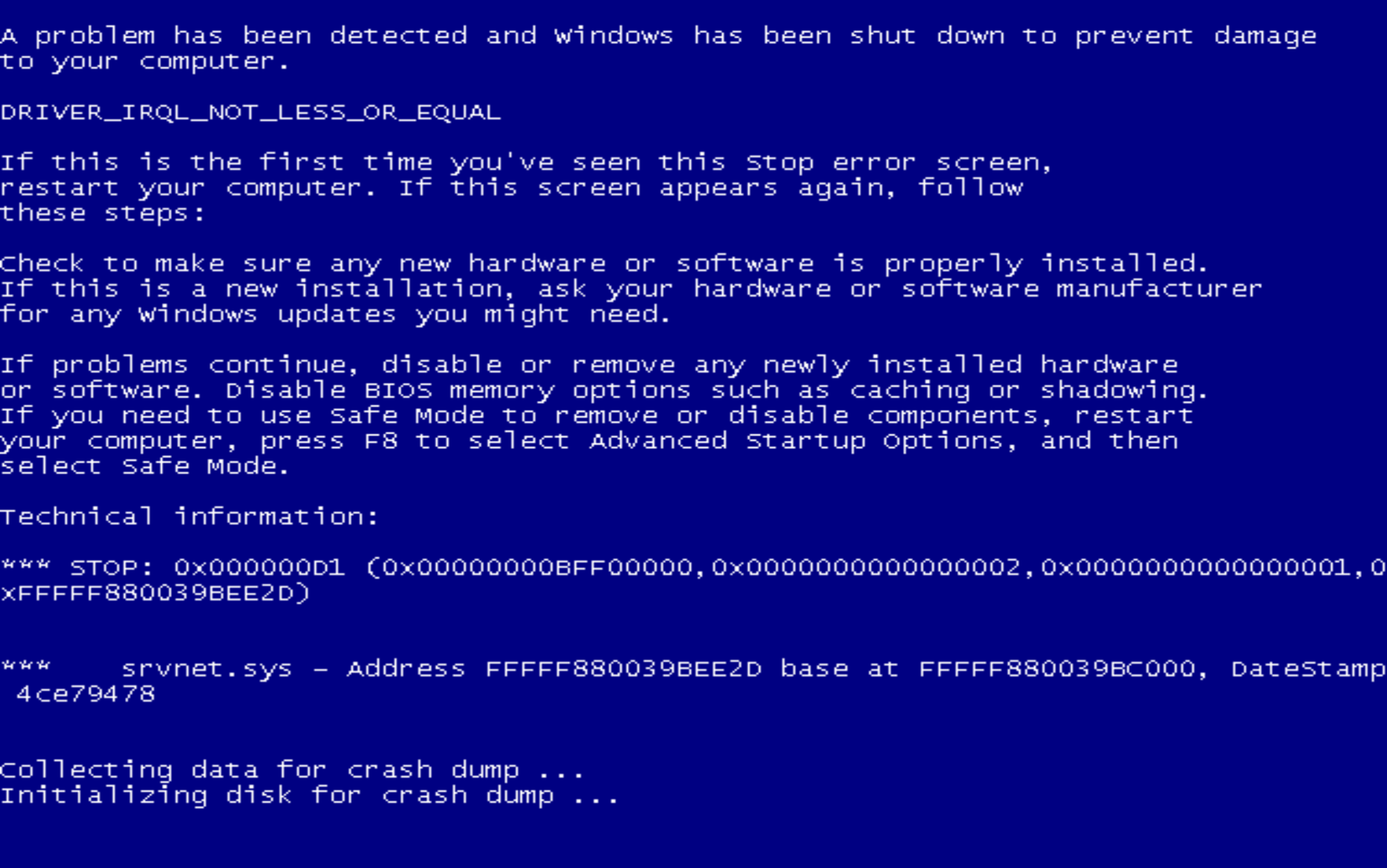Click 'Collecting data for crash dump' line
Viewport: 1387px width, 868px height.
point(292,770)
